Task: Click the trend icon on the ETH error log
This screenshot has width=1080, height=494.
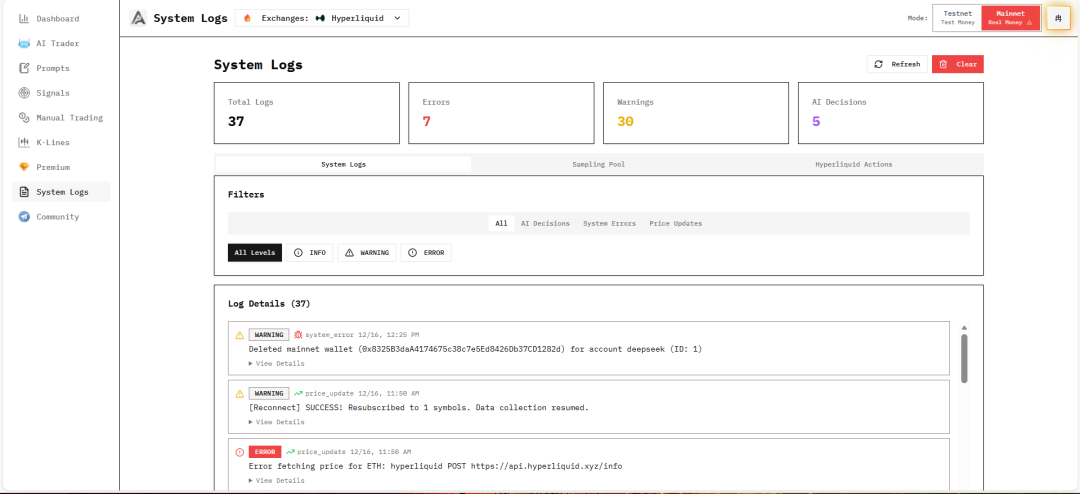Action: (x=290, y=452)
